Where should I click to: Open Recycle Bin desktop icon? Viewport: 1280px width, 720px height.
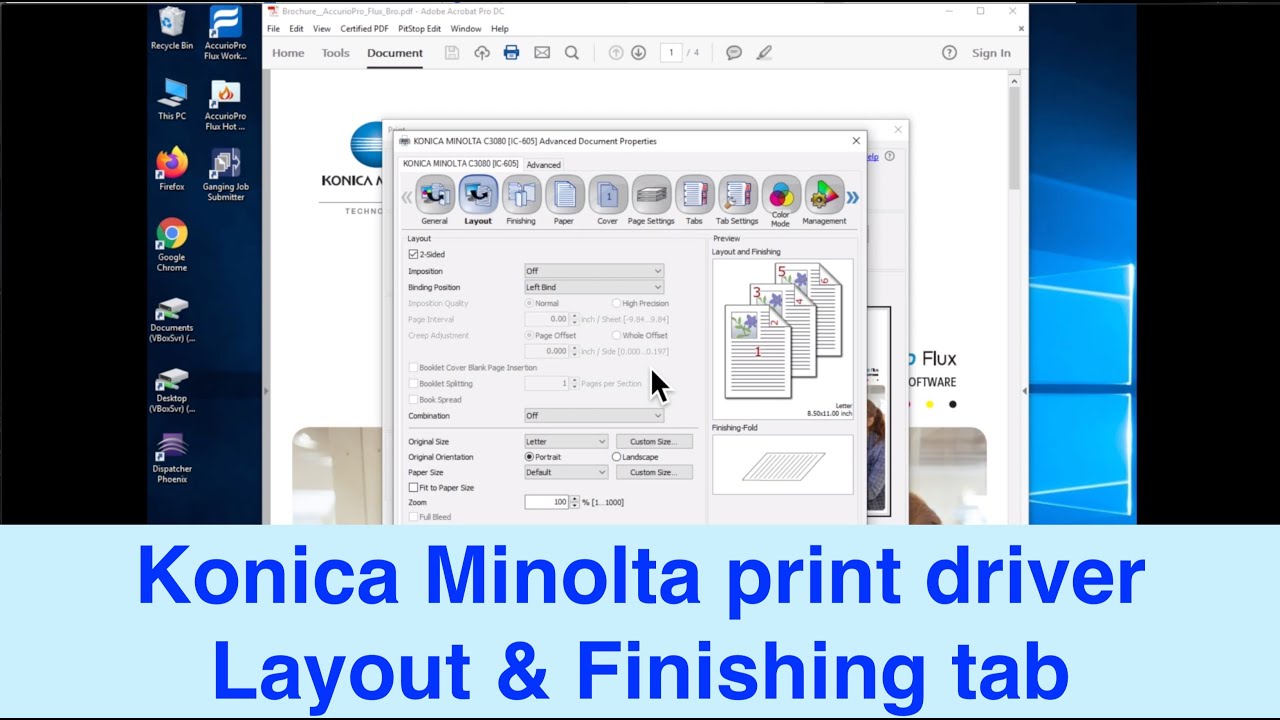click(172, 28)
